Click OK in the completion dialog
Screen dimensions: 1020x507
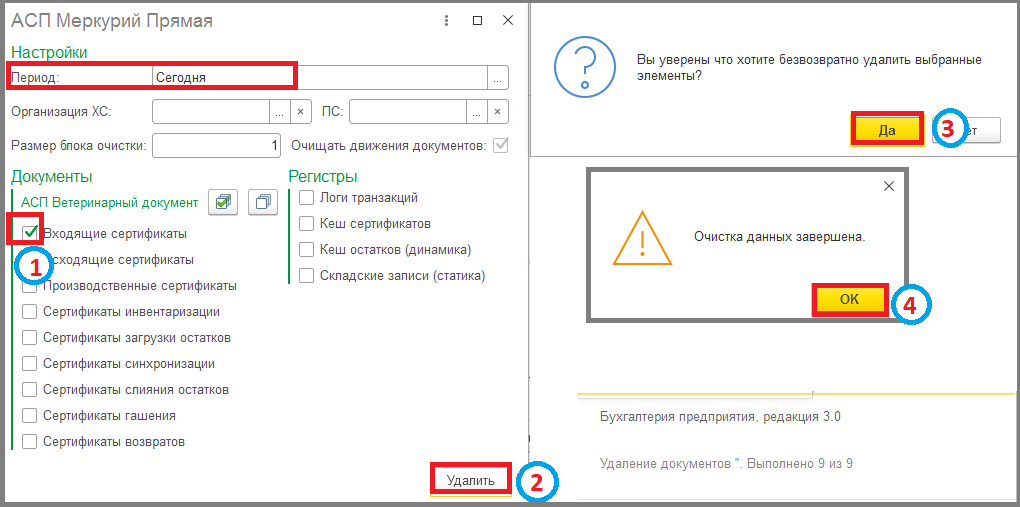click(x=850, y=299)
